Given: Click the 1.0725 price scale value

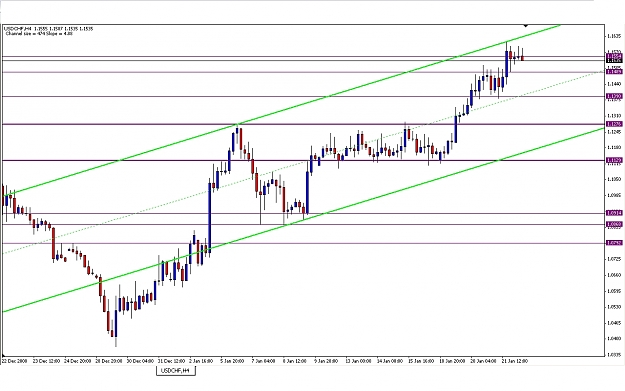Looking at the screenshot, I should pyautogui.click(x=613, y=259).
